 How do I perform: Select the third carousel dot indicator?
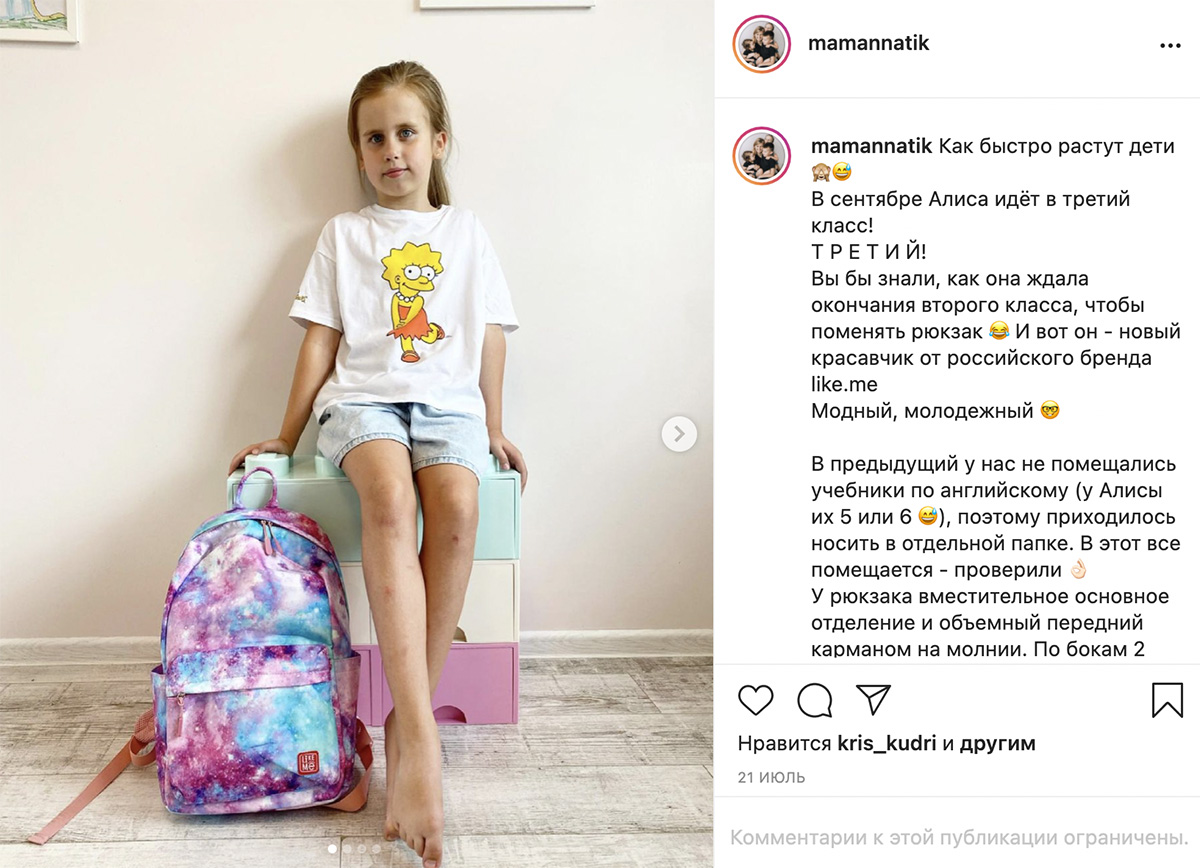(x=362, y=849)
